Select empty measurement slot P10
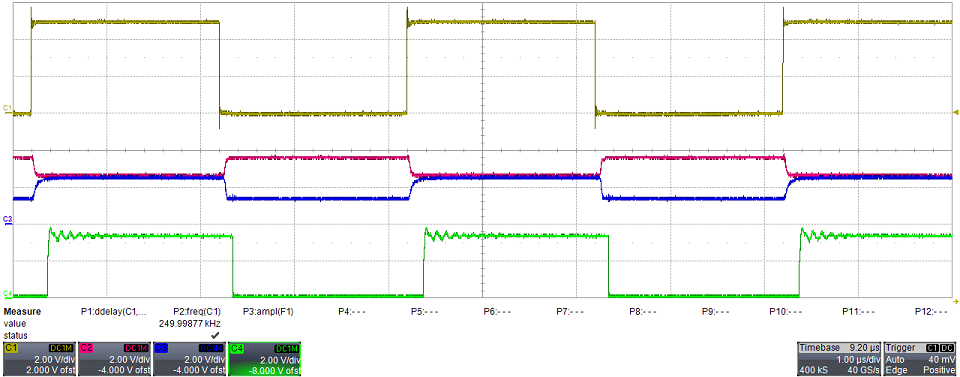 pyautogui.click(x=786, y=312)
